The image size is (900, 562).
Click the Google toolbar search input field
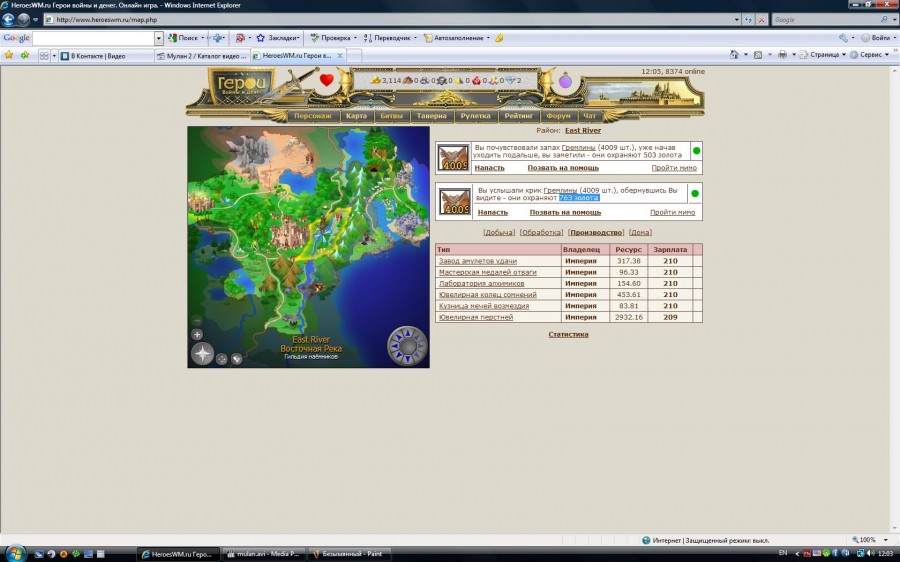point(94,38)
